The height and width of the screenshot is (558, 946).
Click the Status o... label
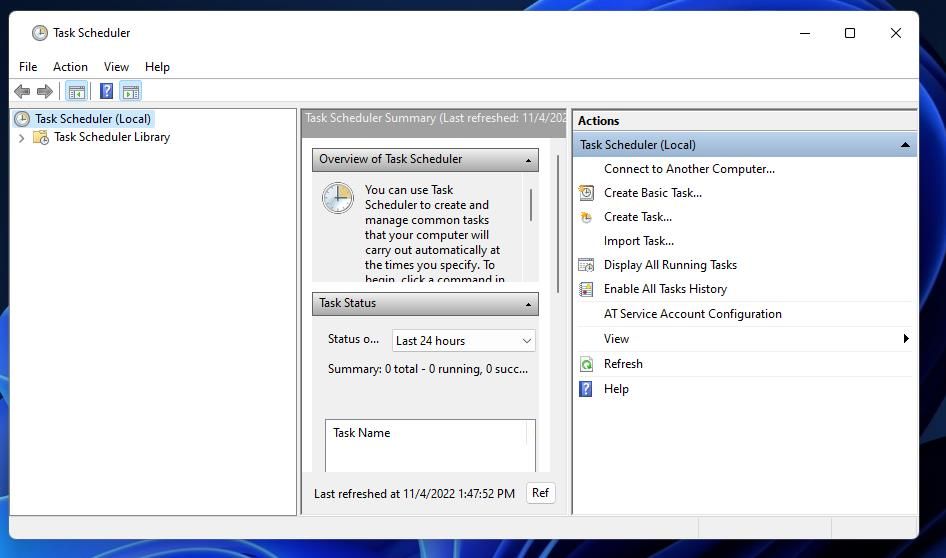click(353, 339)
